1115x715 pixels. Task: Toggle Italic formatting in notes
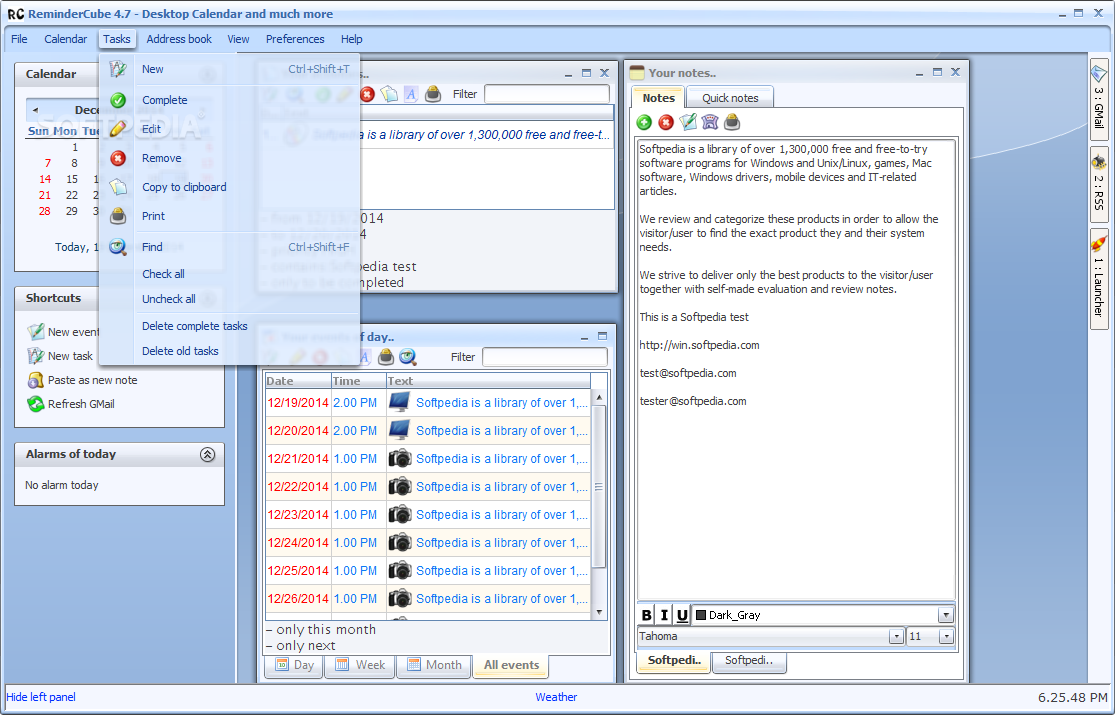[664, 615]
